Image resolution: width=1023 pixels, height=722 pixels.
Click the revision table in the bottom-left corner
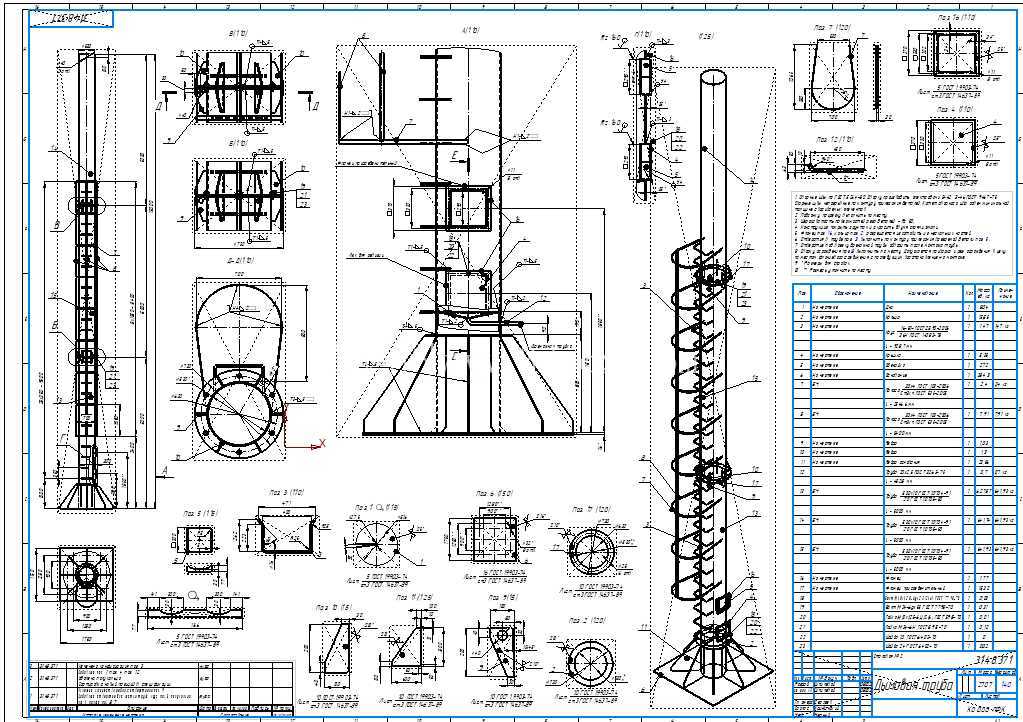point(160,689)
